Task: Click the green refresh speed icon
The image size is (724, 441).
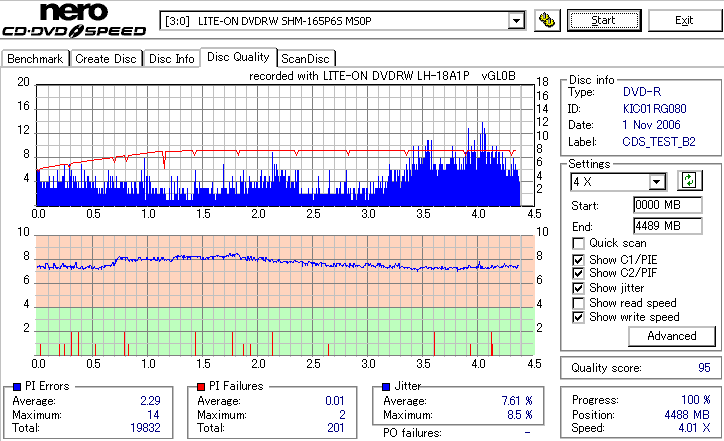Action: (689, 180)
